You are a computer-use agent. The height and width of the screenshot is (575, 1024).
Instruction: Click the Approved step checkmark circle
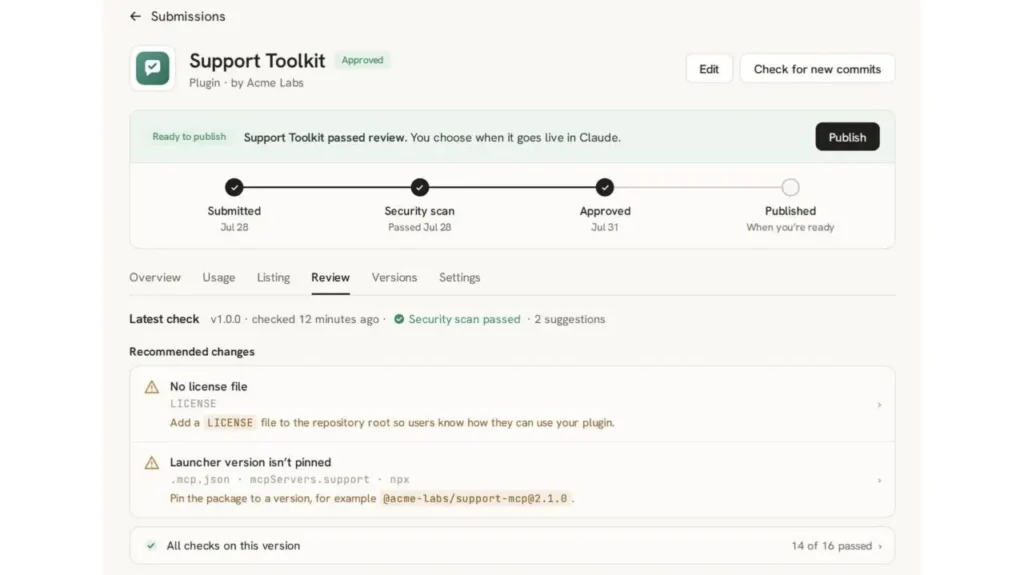point(605,188)
